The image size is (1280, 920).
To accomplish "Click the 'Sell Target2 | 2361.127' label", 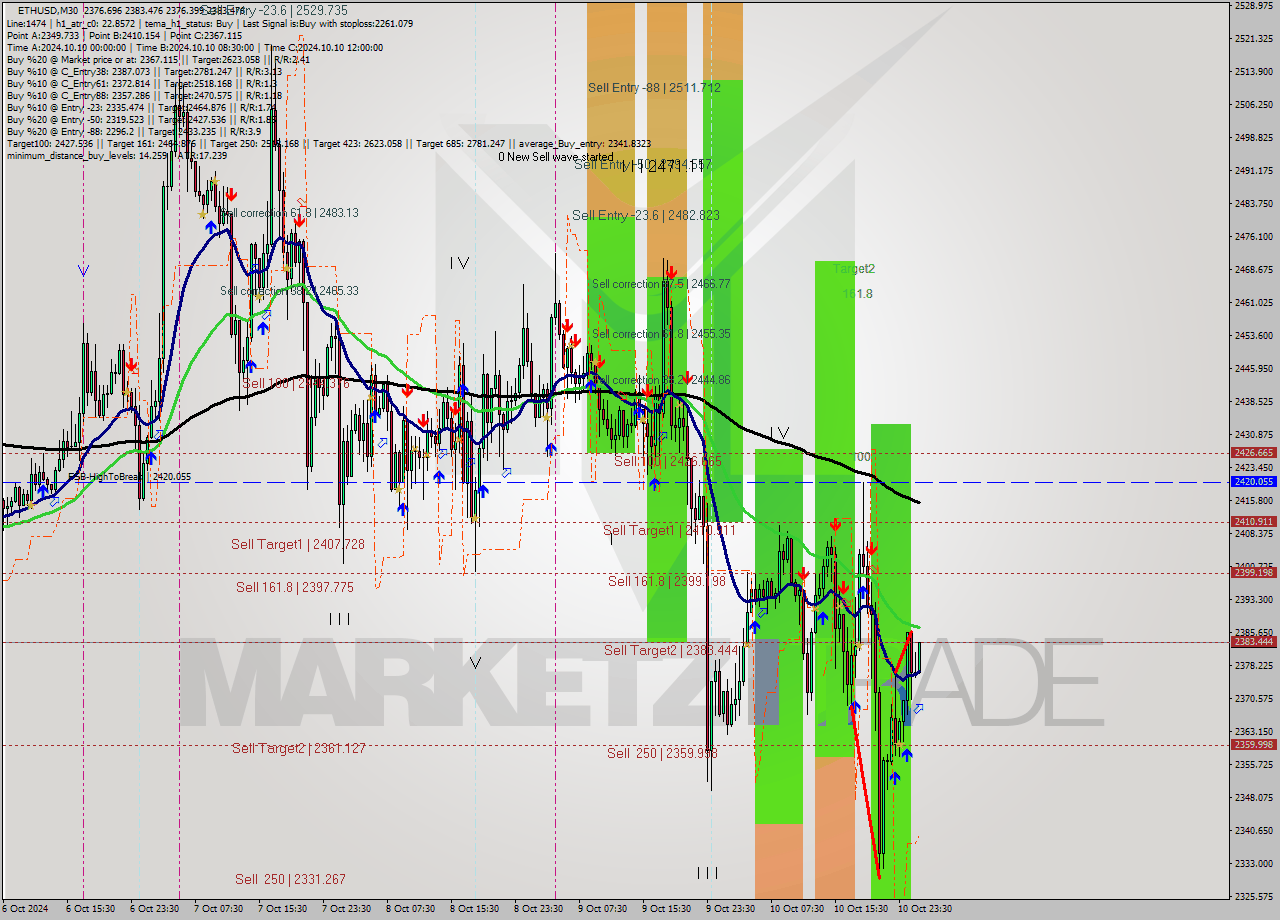I will (x=298, y=748).
